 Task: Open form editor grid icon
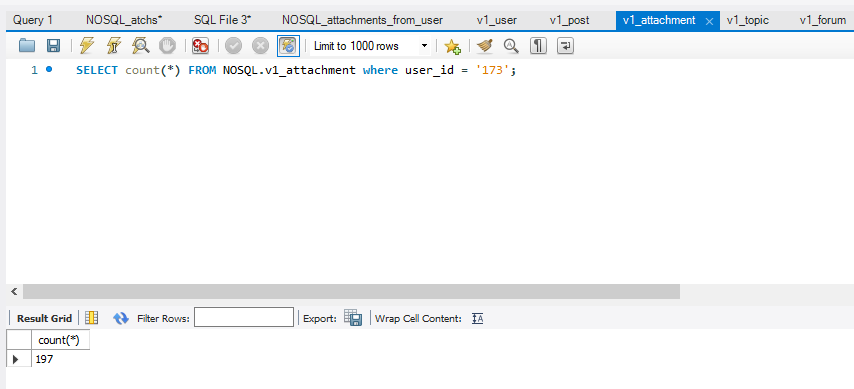[x=92, y=318]
